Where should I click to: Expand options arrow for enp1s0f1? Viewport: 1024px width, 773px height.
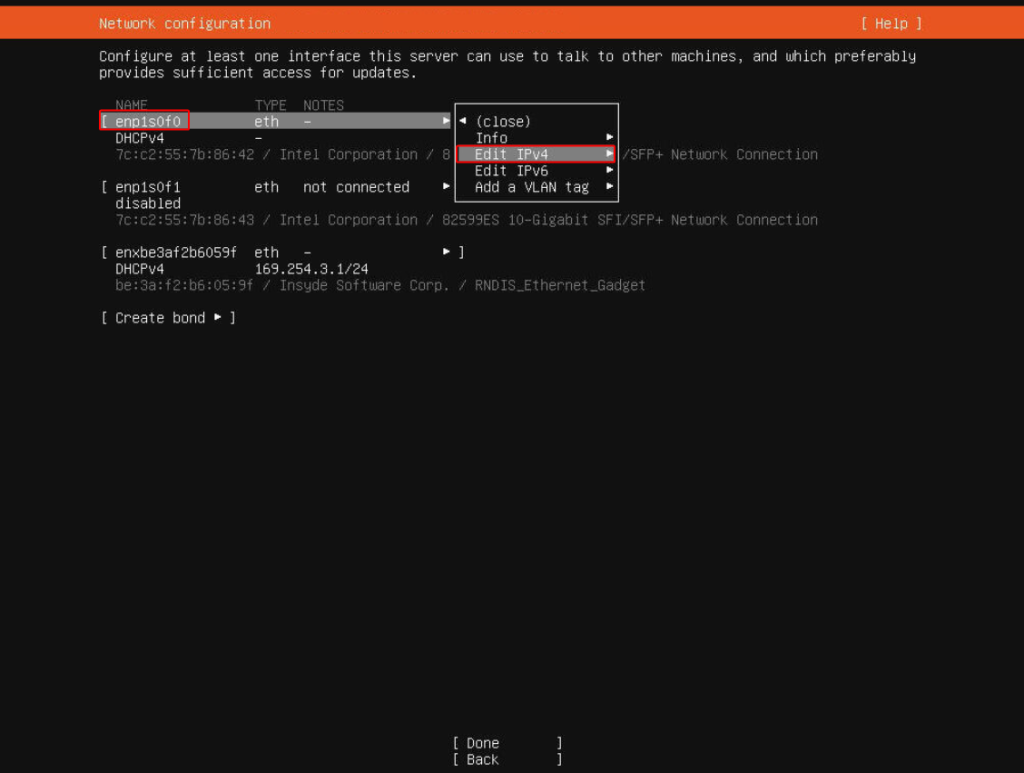[445, 187]
